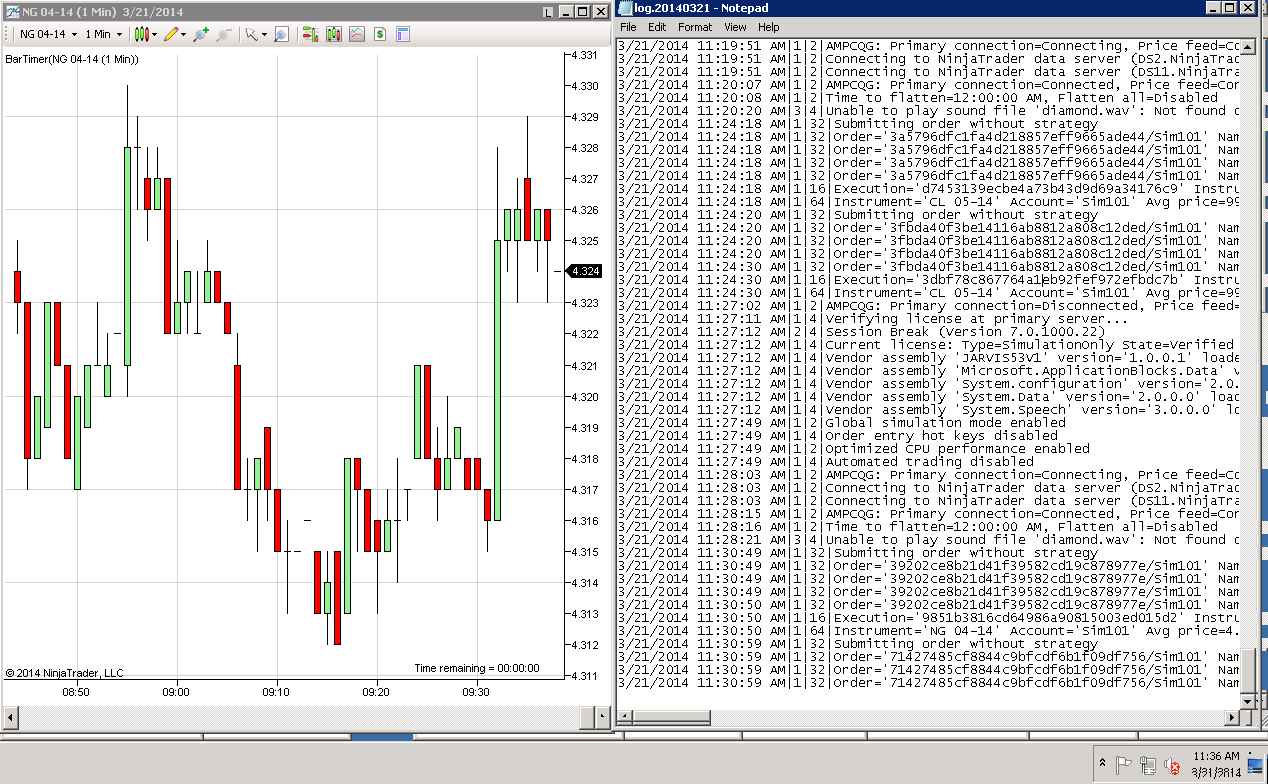This screenshot has width=1268, height=784.
Task: Click the network tray icon
Action: coord(1148,765)
